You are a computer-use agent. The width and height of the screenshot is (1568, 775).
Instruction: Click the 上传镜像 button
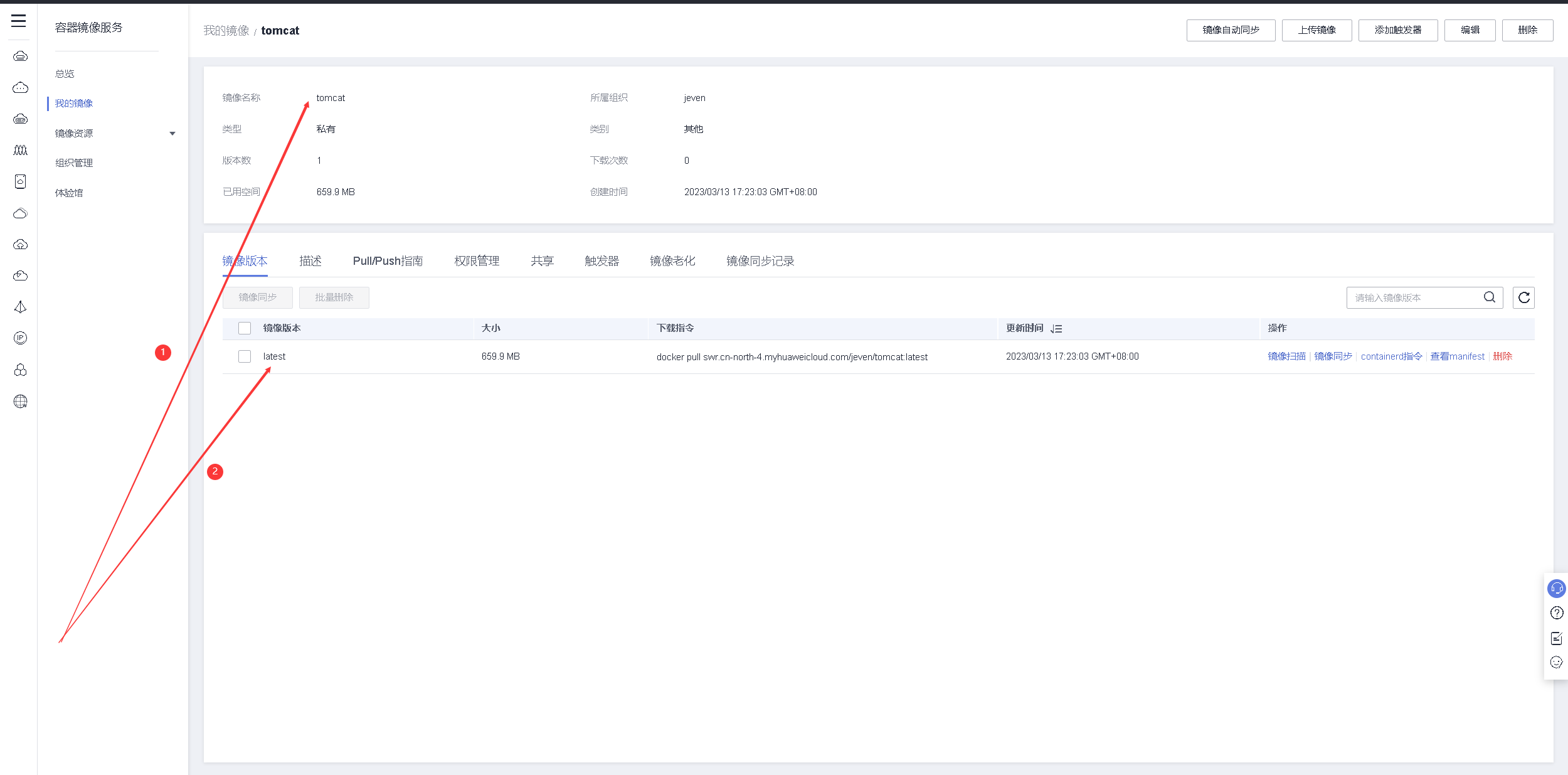(1316, 30)
